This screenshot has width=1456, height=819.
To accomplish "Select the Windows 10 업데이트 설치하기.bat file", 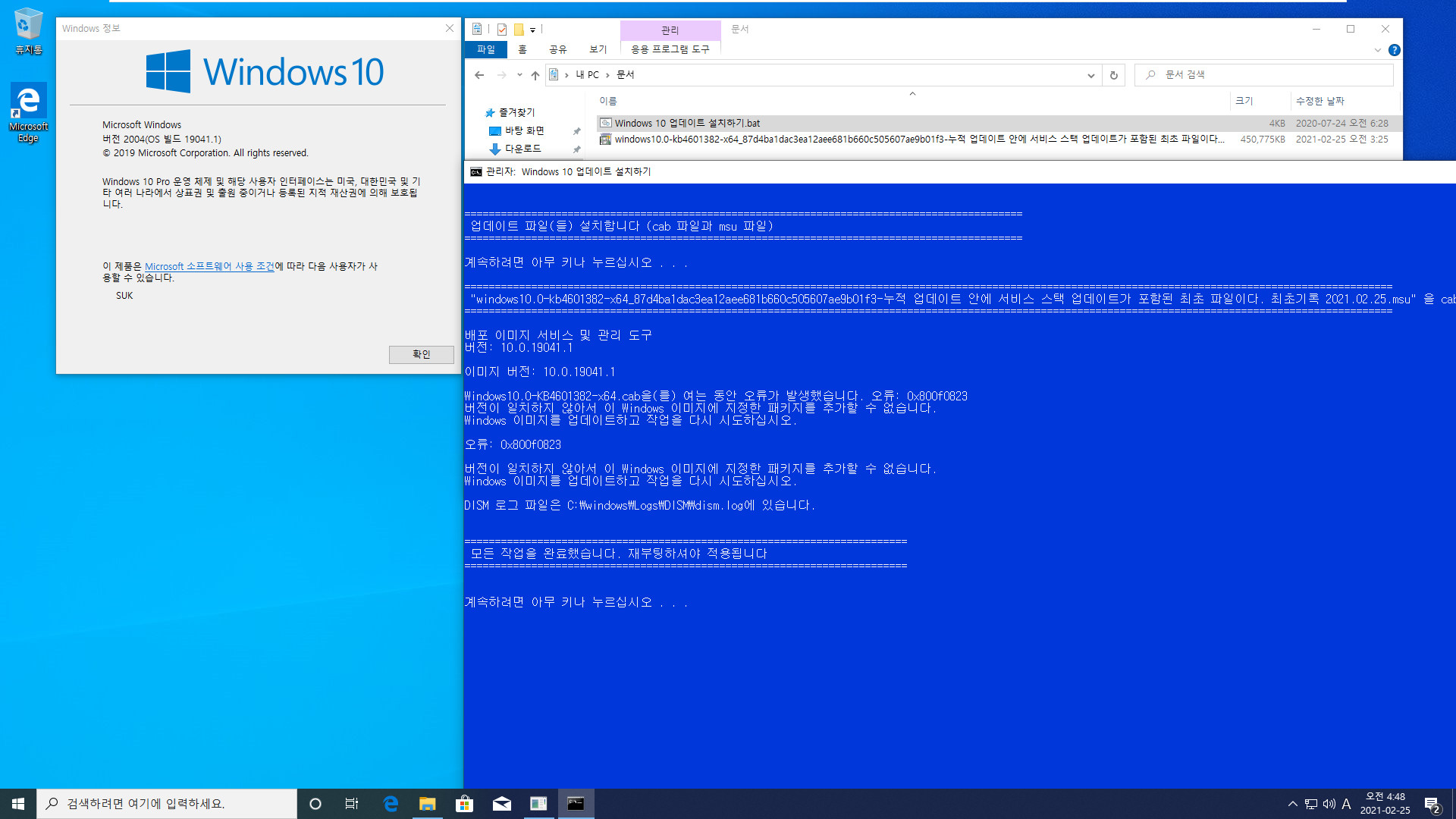I will click(x=999, y=123).
